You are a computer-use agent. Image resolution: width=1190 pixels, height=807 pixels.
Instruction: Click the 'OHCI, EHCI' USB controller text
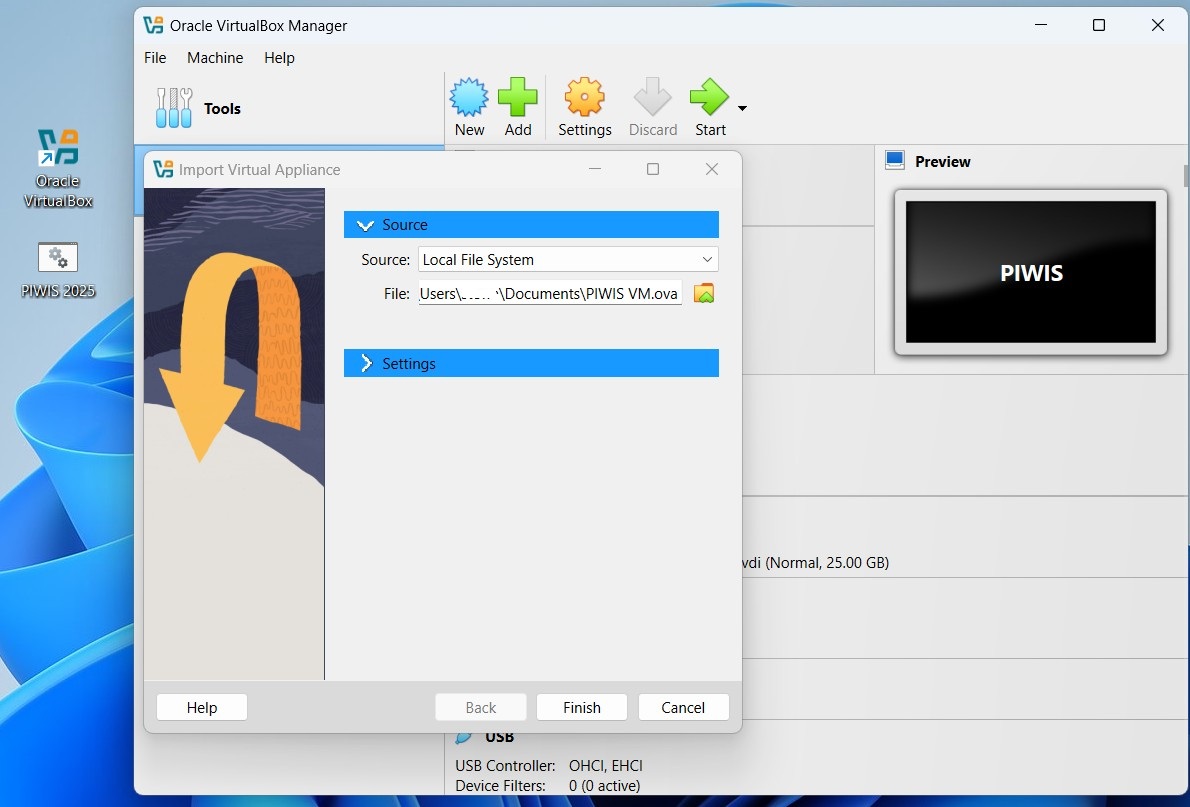pos(606,766)
